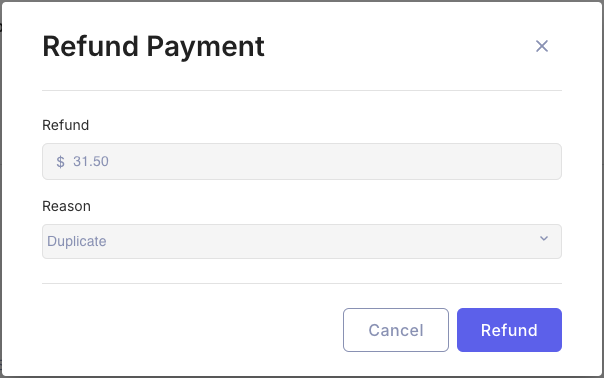The image size is (604, 378).
Task: Click the Refund field label
Action: click(x=65, y=125)
